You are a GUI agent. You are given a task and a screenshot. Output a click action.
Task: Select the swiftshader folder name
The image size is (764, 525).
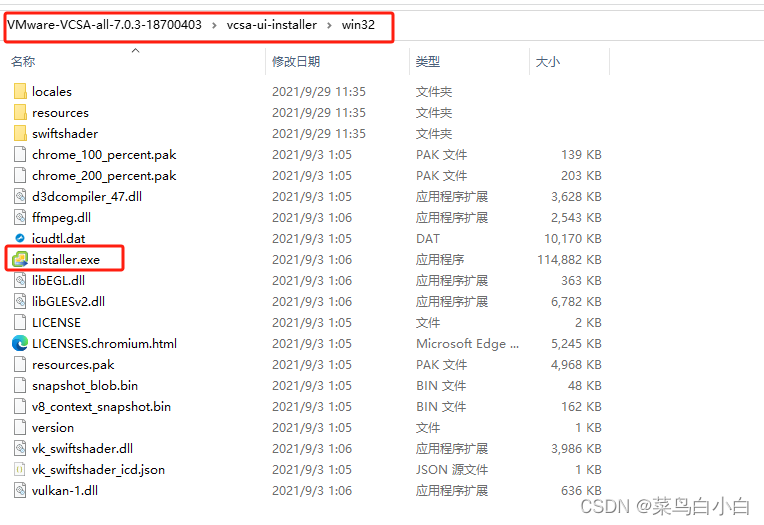(x=65, y=134)
